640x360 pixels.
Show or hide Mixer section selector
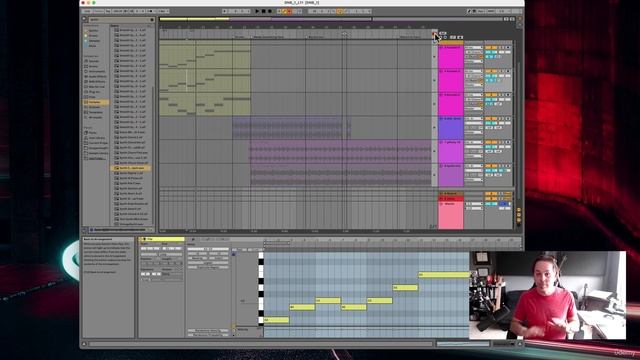[x=518, y=219]
